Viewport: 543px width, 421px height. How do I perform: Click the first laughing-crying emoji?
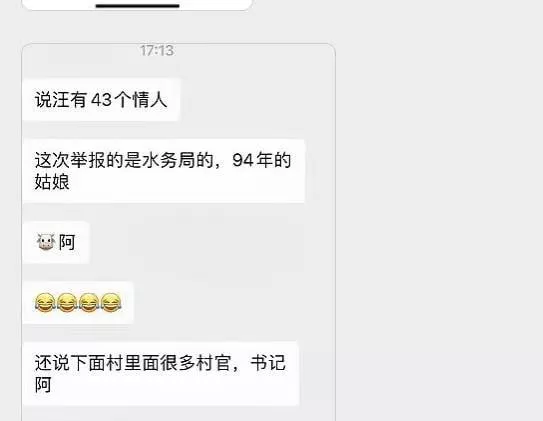[x=45, y=303]
